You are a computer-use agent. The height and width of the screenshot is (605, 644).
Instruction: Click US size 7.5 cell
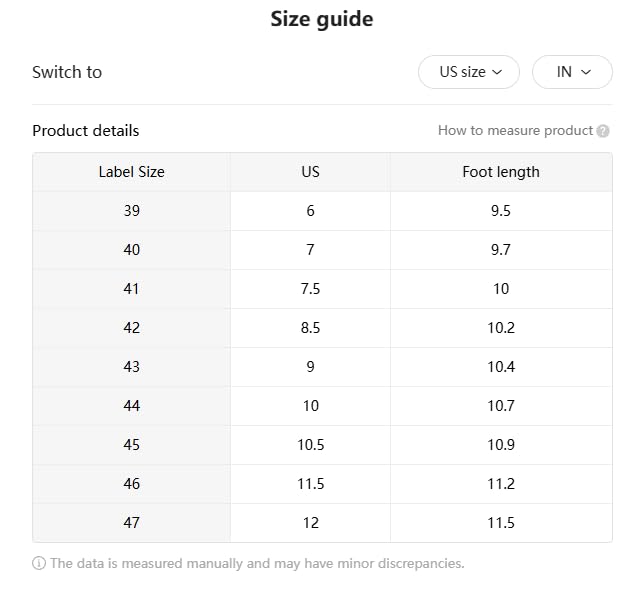click(310, 289)
